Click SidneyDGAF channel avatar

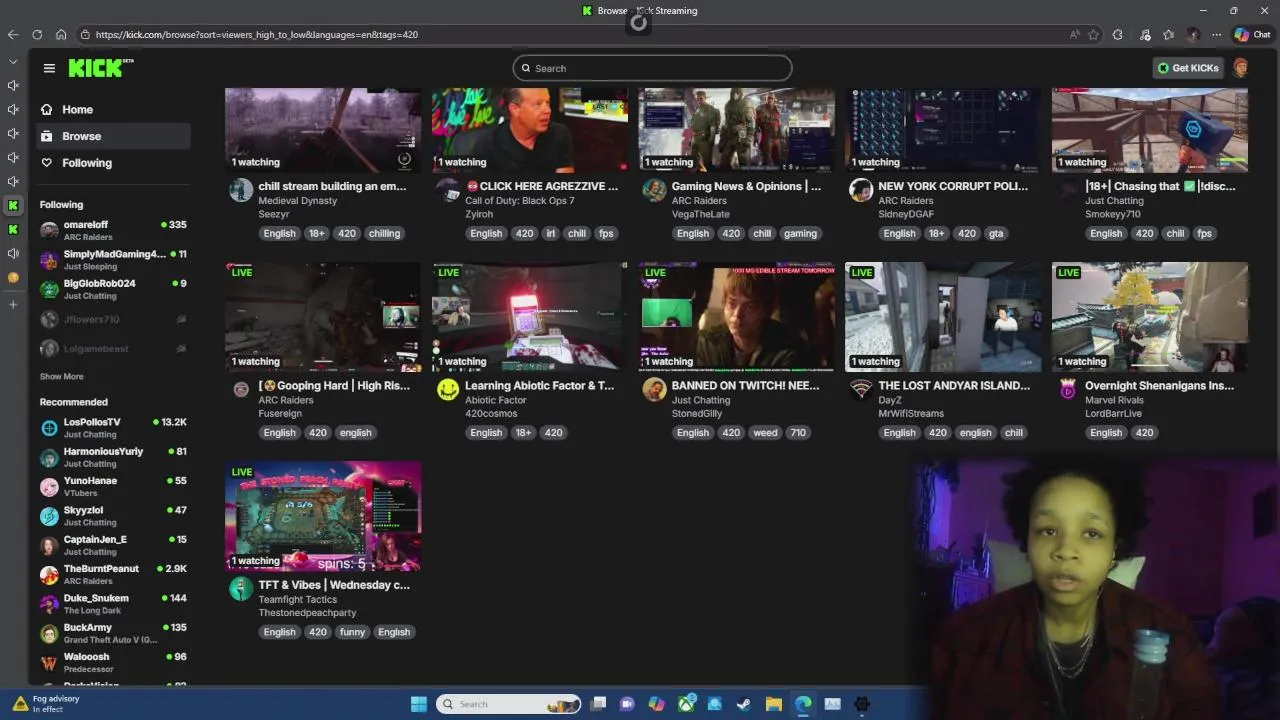tap(861, 190)
